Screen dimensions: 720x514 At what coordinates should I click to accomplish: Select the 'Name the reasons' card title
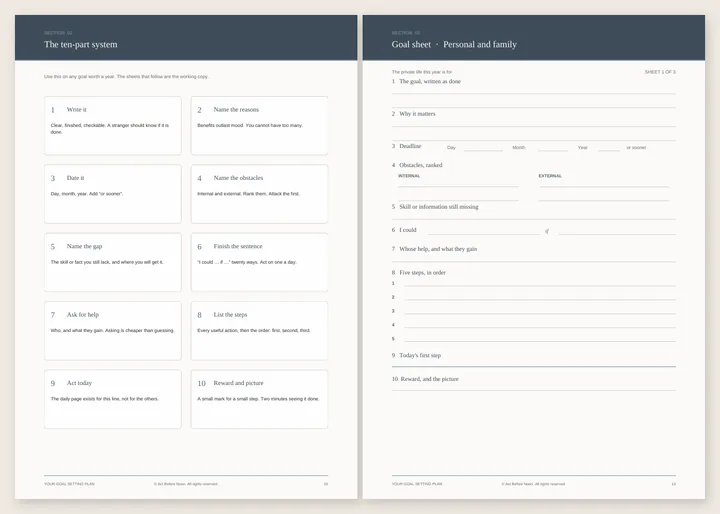[x=236, y=109]
